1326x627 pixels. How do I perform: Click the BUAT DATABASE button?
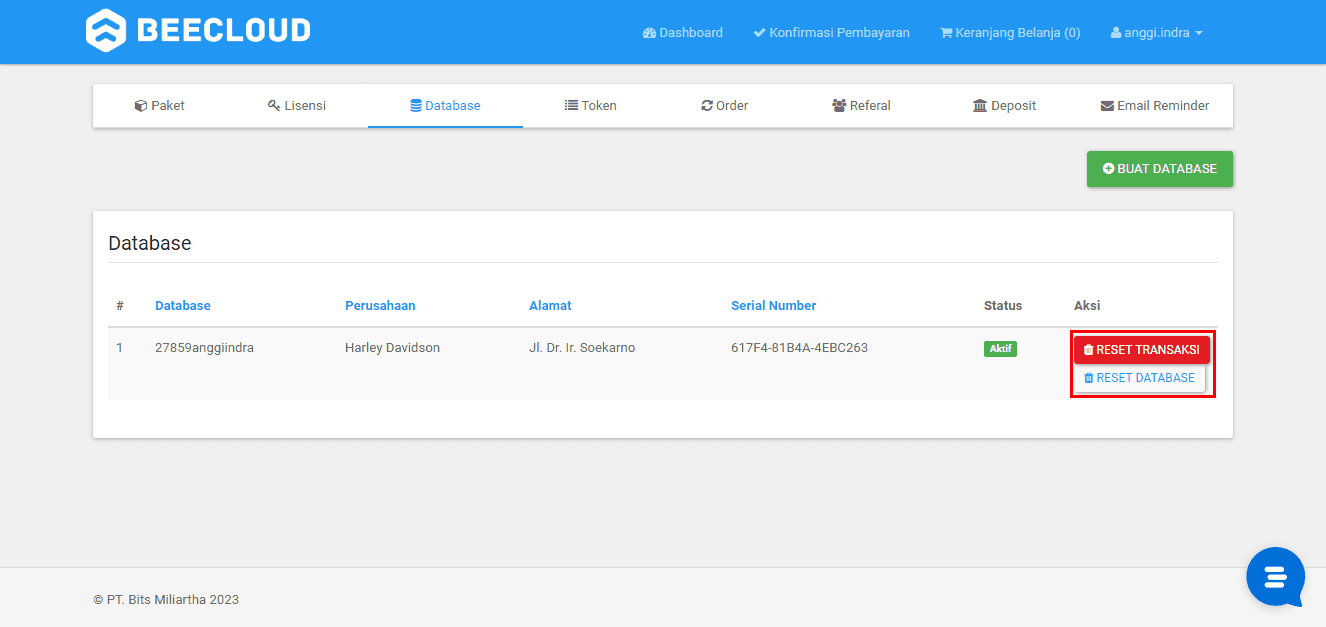[x=1160, y=169]
